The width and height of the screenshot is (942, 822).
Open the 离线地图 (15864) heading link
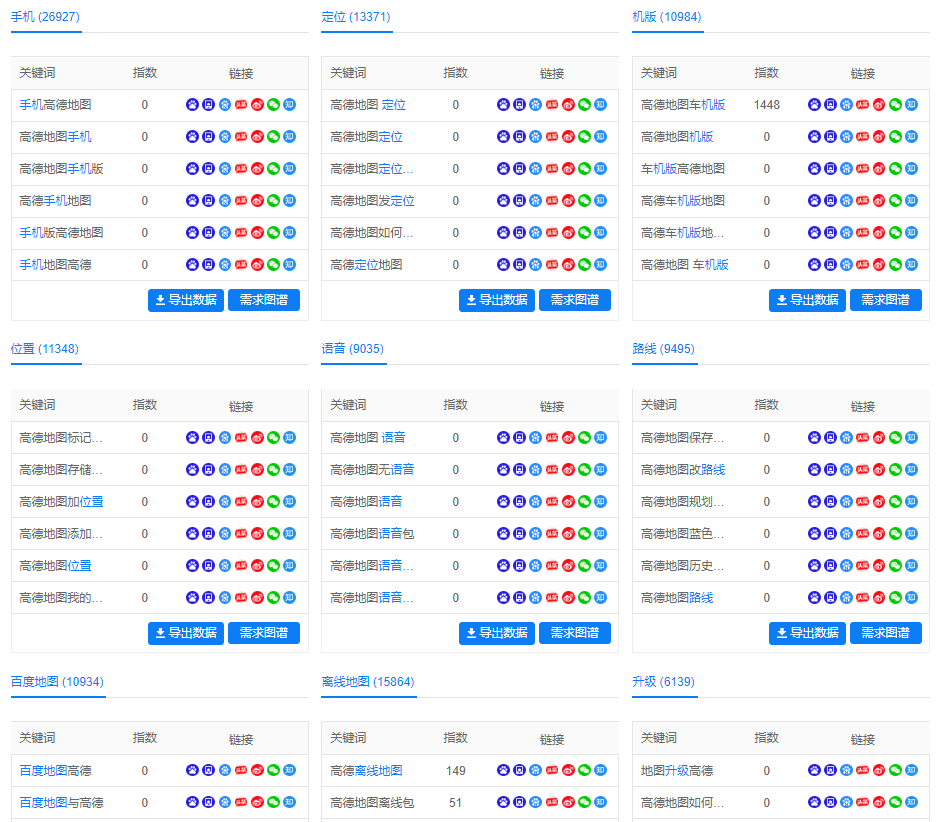(368, 682)
